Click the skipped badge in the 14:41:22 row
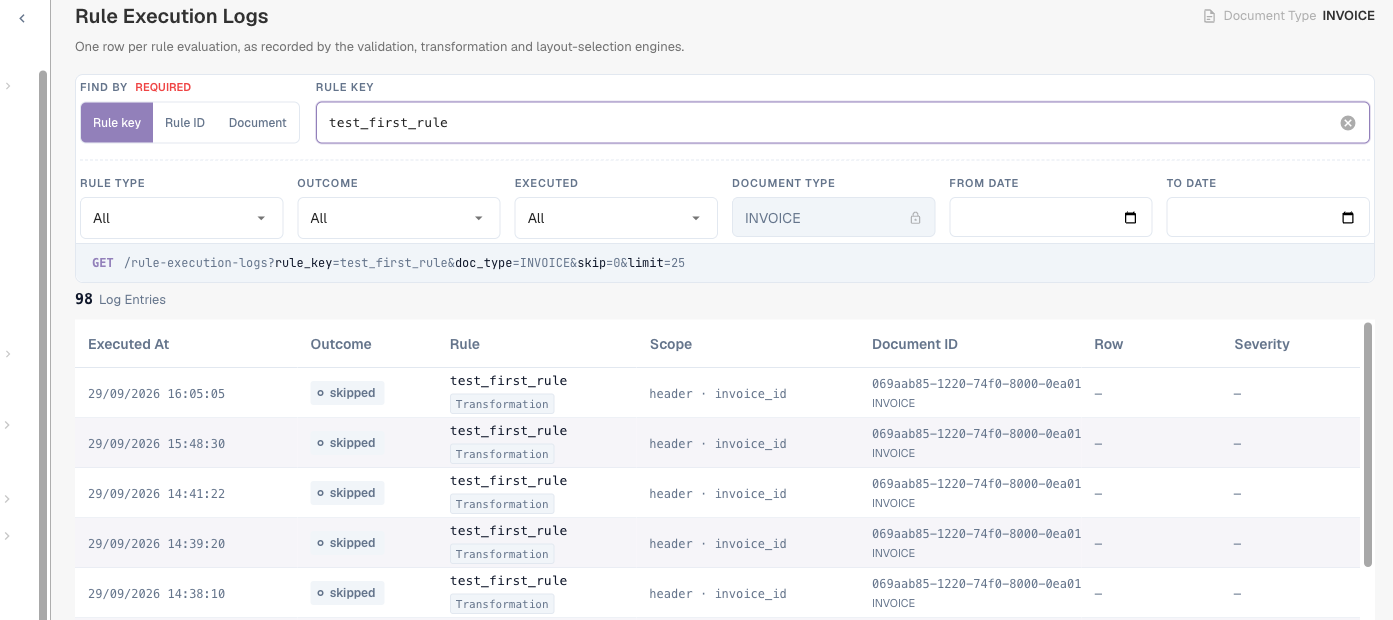The height and width of the screenshot is (620, 1393). pyautogui.click(x=347, y=493)
